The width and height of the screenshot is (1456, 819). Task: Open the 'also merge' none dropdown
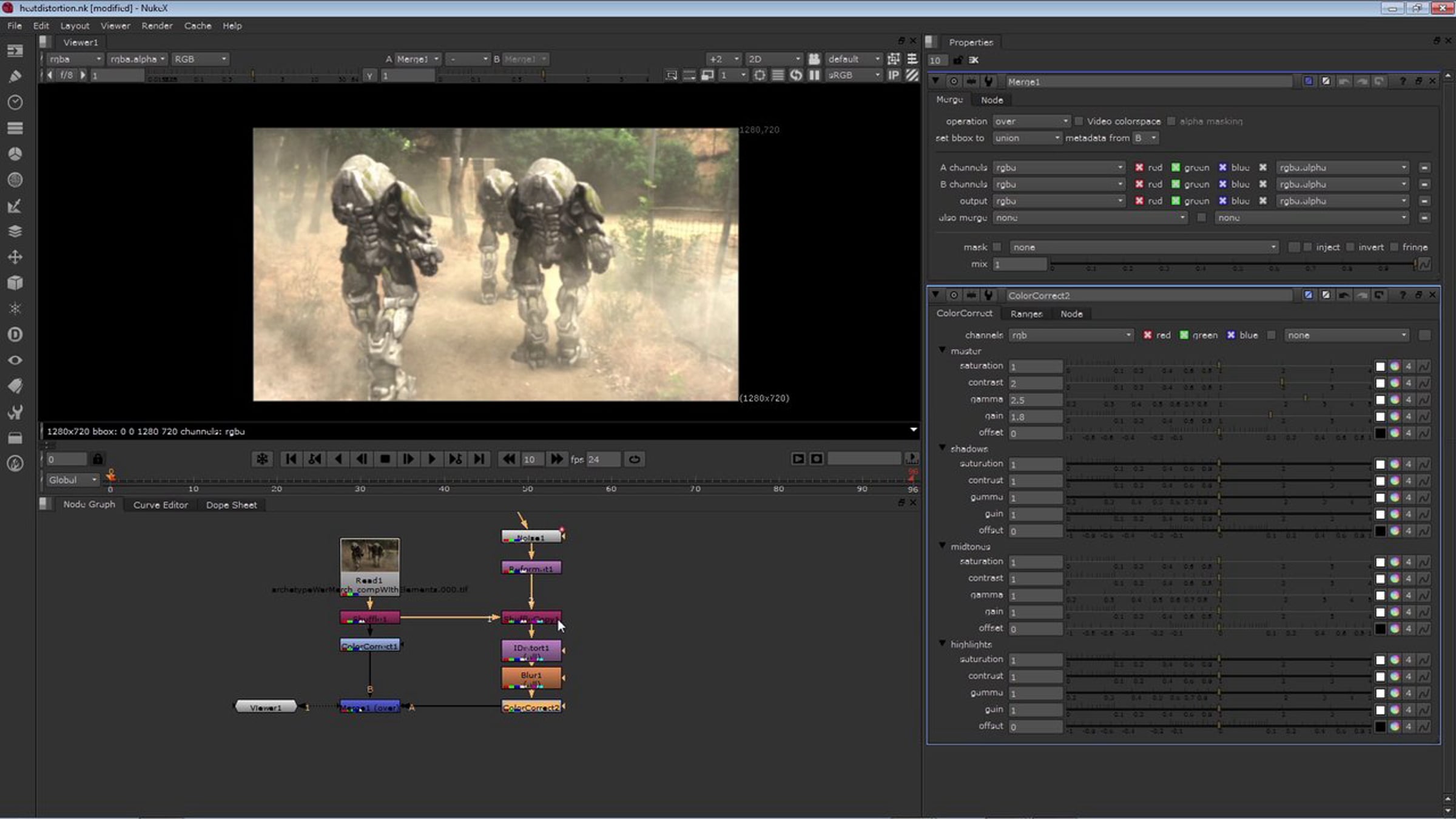1090,218
